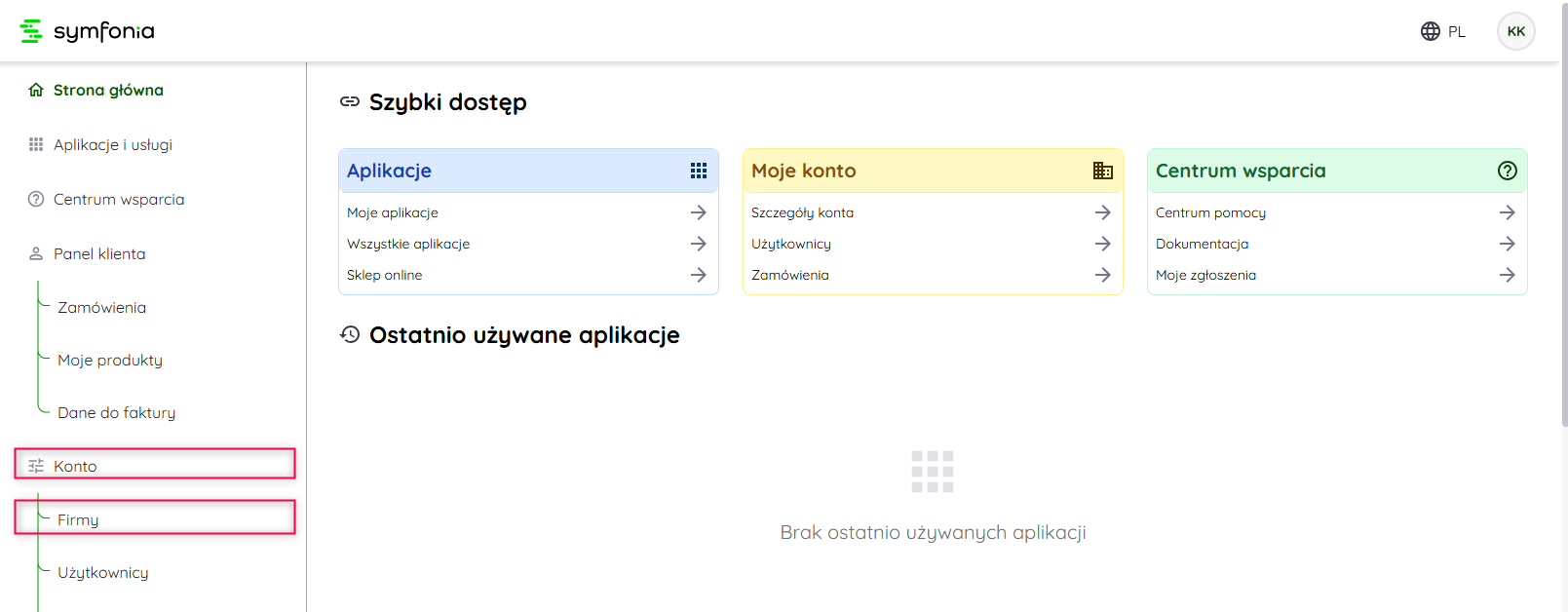
Task: Select Firmy under Konto
Action: pyautogui.click(x=78, y=519)
